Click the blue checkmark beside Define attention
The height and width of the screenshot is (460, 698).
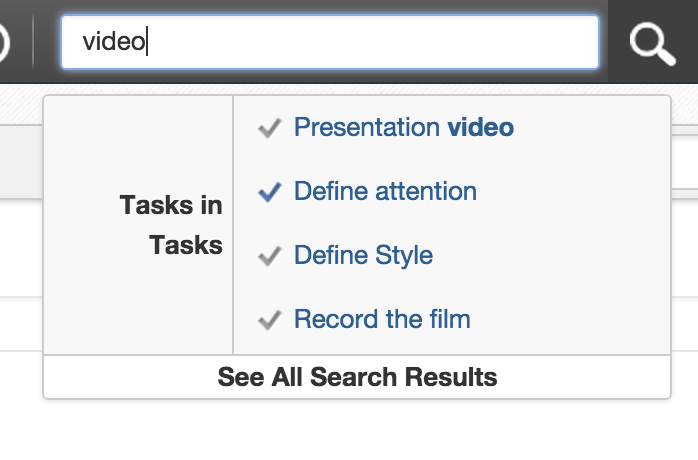[270, 192]
